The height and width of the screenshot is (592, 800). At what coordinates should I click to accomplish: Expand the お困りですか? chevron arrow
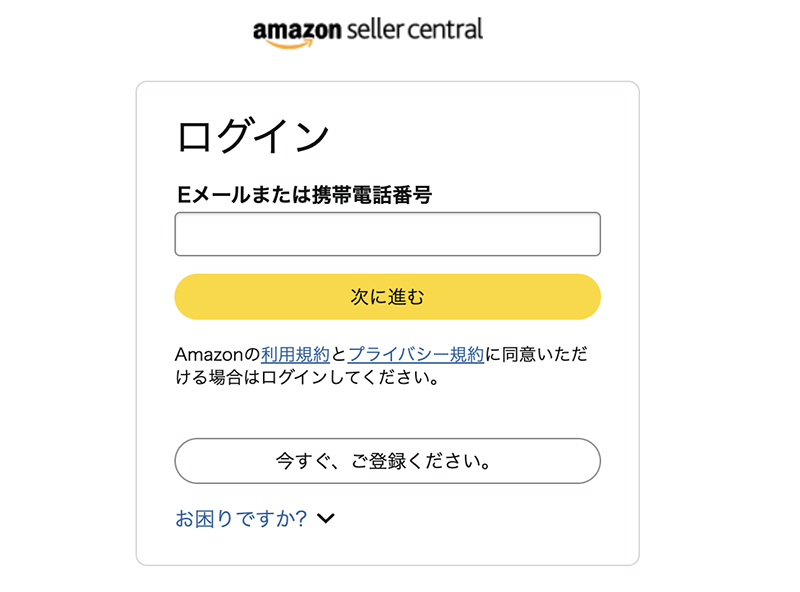[326, 519]
